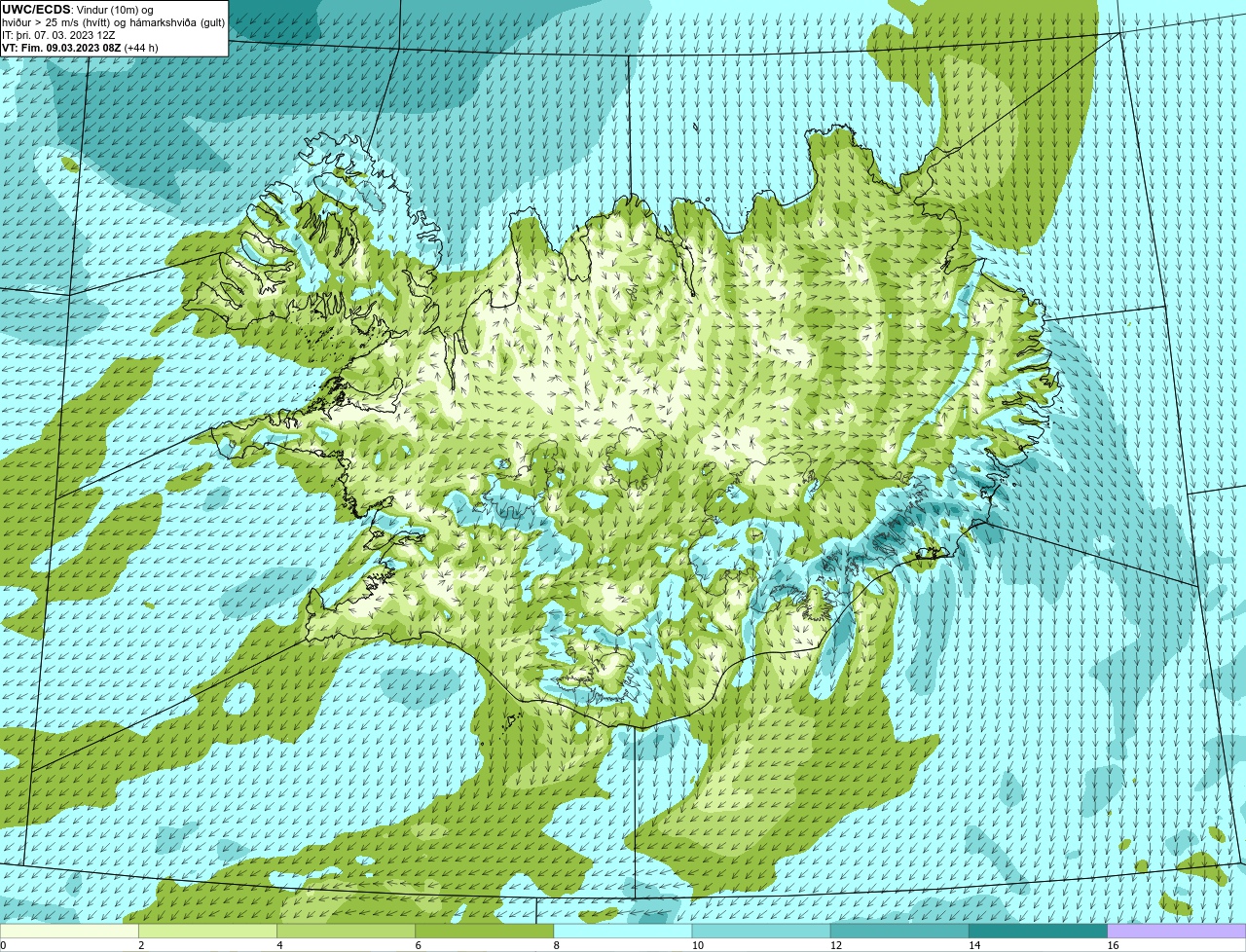This screenshot has width=1246, height=952.
Task: Select the 10–12 m/s turquoise swatch
Action: click(761, 931)
